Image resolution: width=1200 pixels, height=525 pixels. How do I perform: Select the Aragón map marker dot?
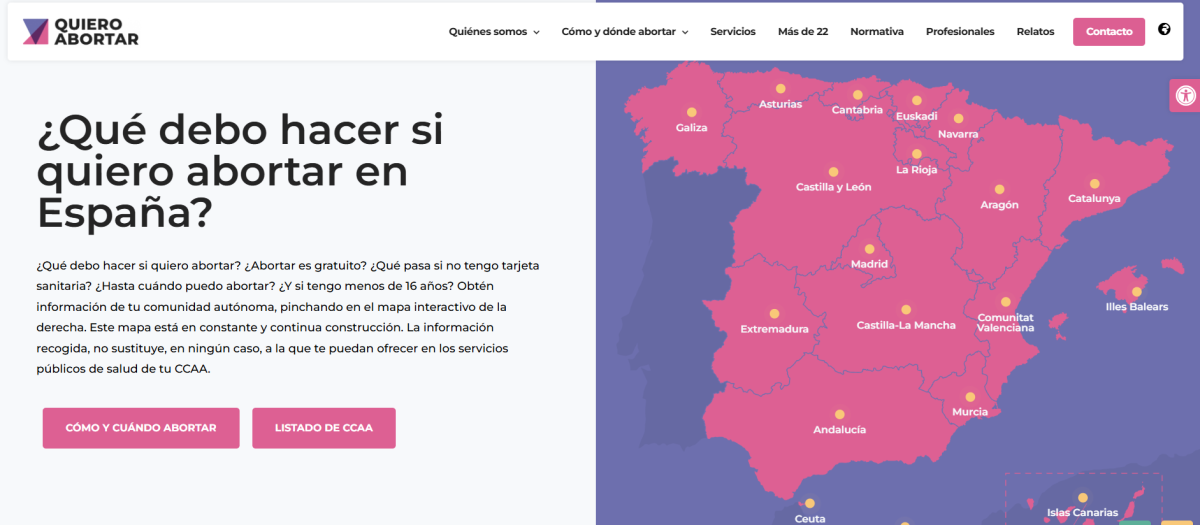(x=999, y=189)
